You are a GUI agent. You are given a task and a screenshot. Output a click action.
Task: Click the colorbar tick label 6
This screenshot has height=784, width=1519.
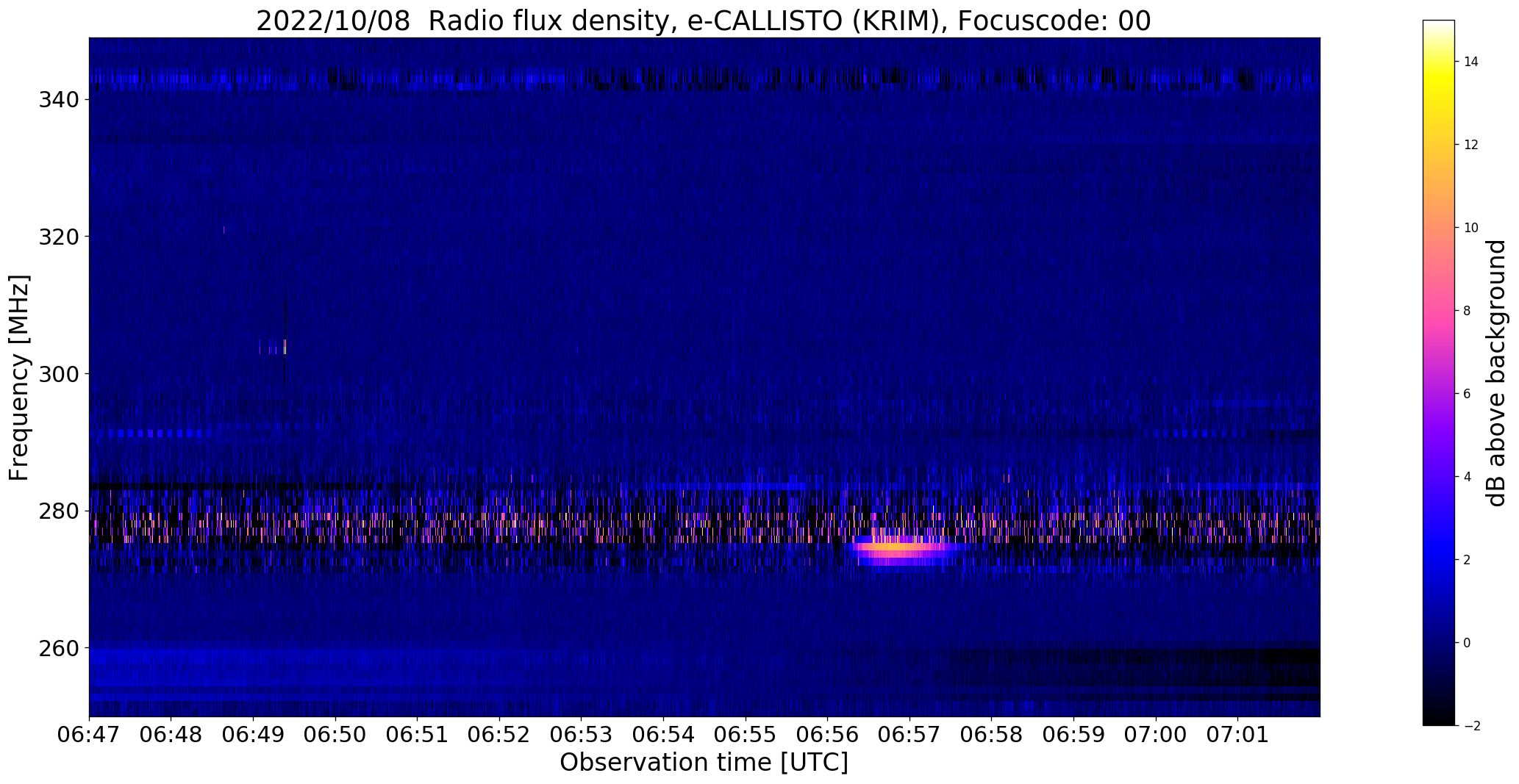pyautogui.click(x=1468, y=394)
